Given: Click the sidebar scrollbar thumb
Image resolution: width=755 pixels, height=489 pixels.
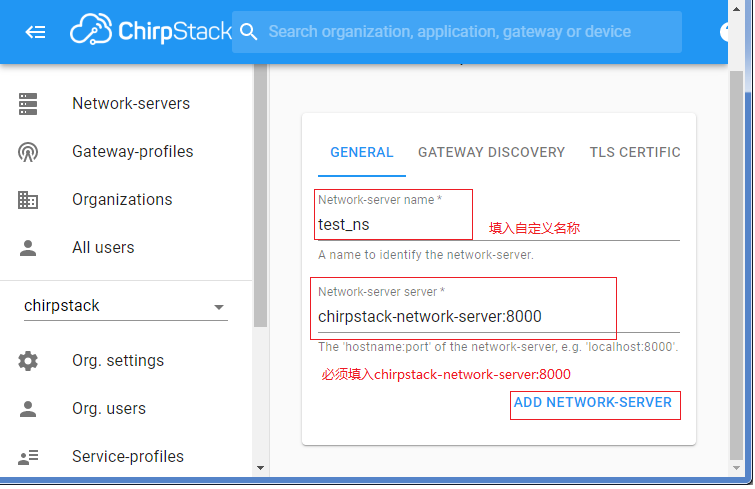Looking at the screenshot, I should pyautogui.click(x=260, y=195).
